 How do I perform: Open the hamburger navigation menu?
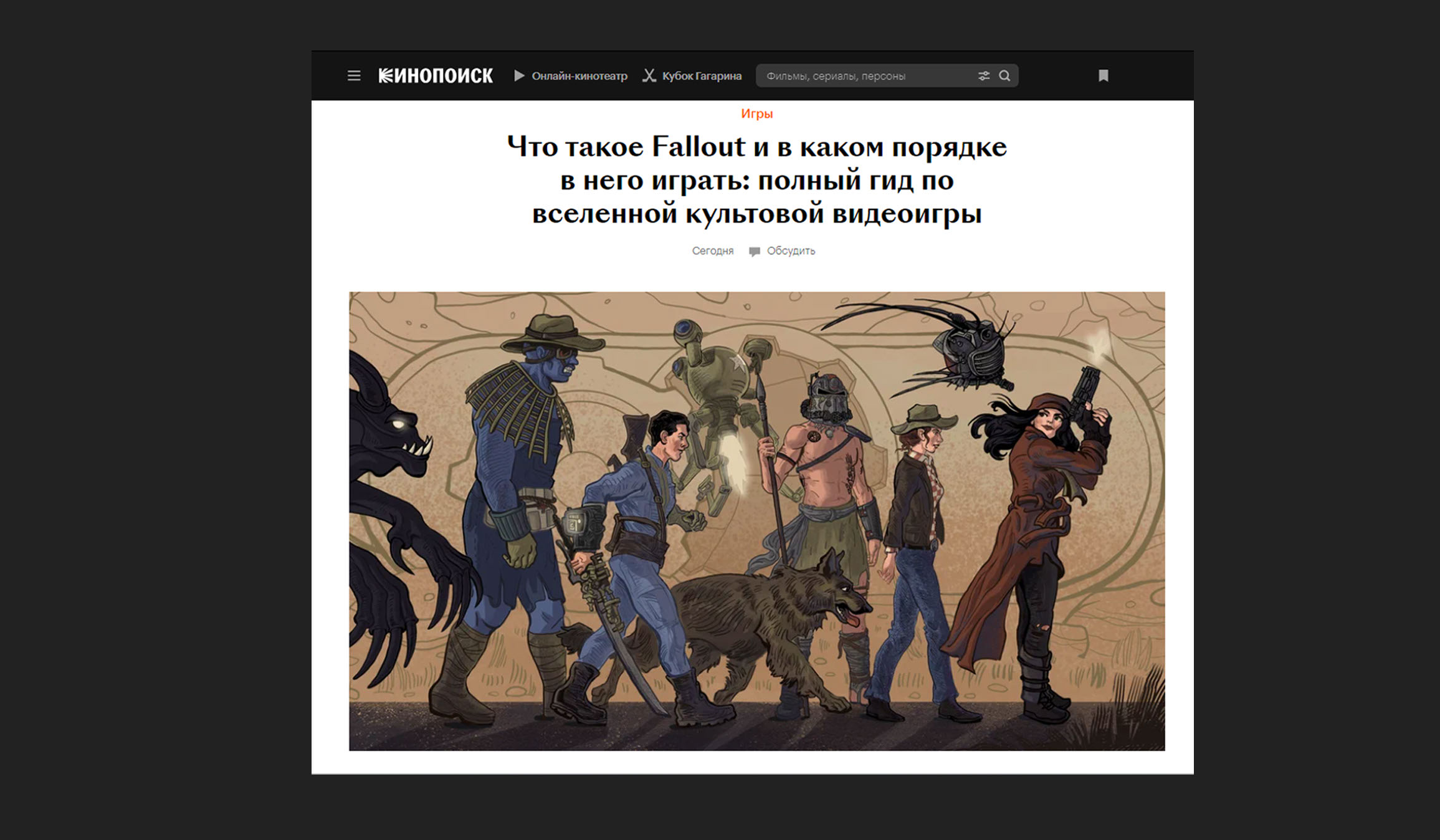354,76
